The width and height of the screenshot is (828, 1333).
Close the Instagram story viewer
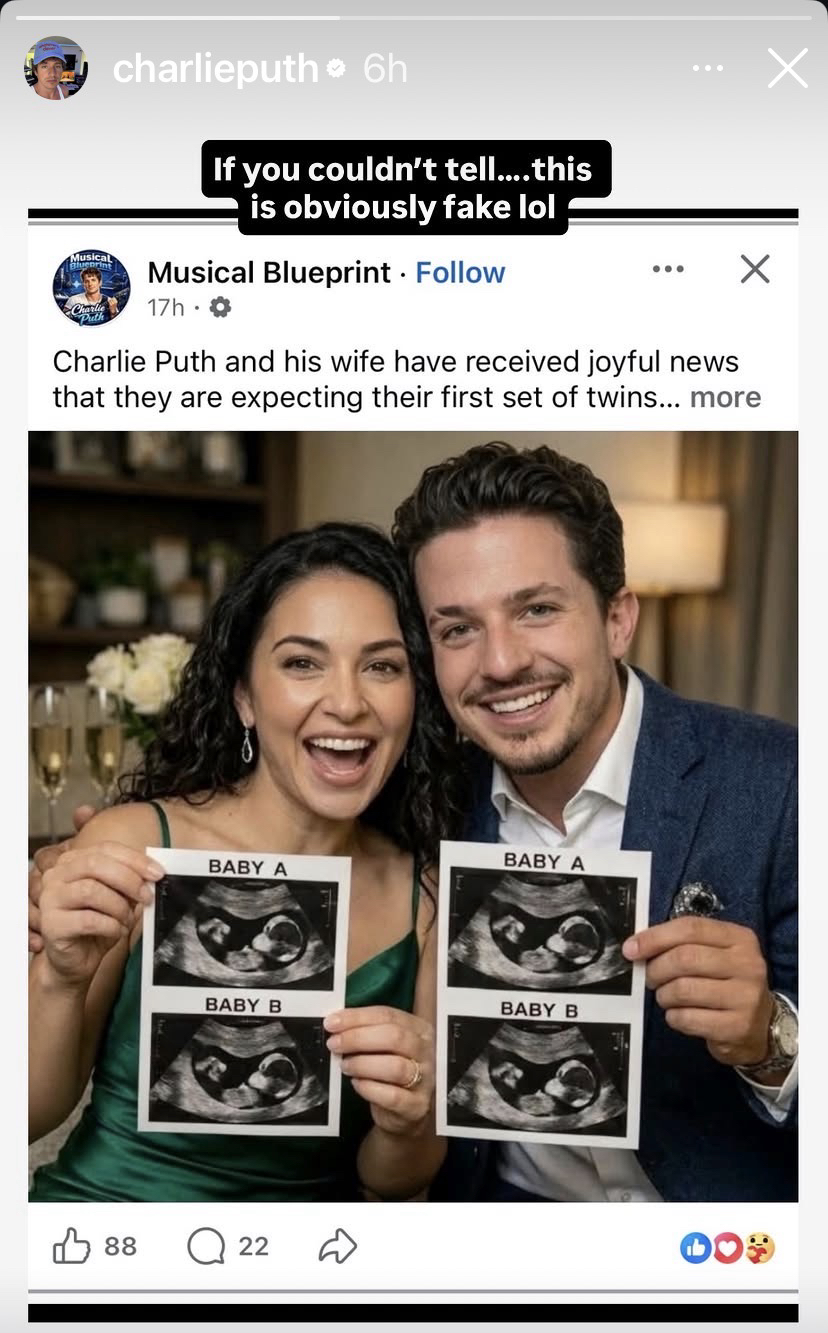[787, 68]
